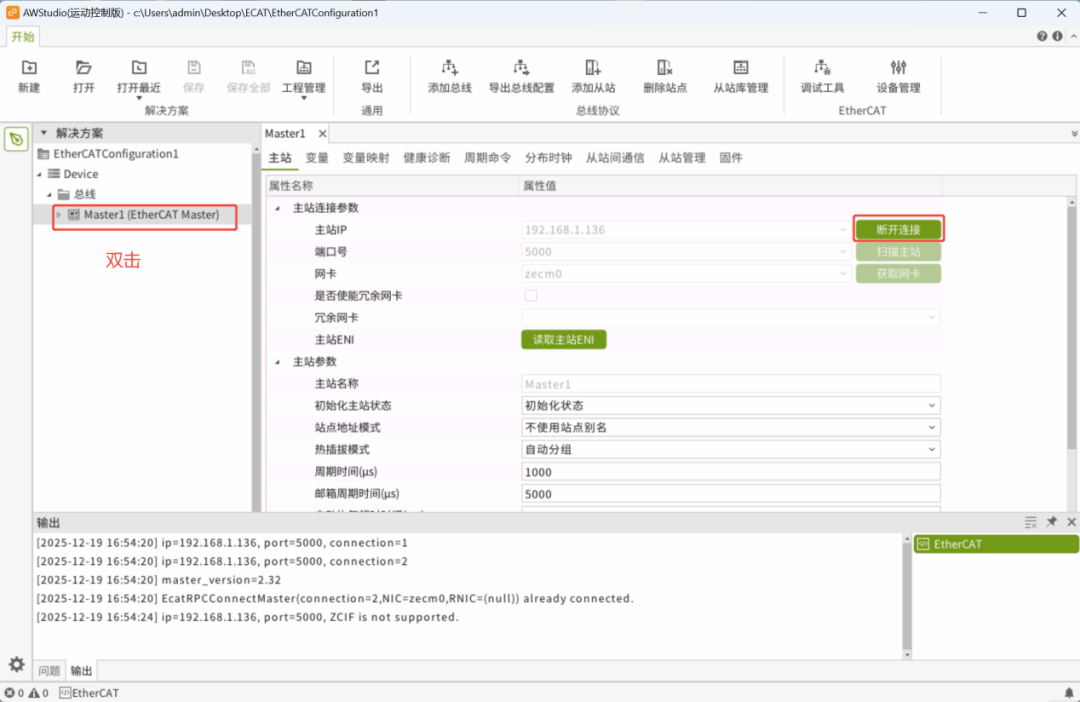Expand Master1 (EtherCAT Master) node arrow

59,215
